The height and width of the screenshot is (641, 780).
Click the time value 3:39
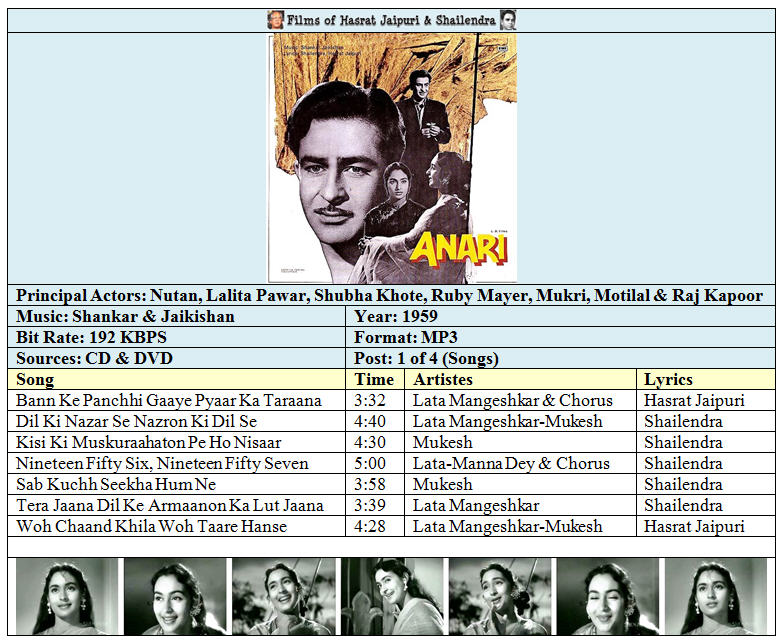(x=370, y=505)
